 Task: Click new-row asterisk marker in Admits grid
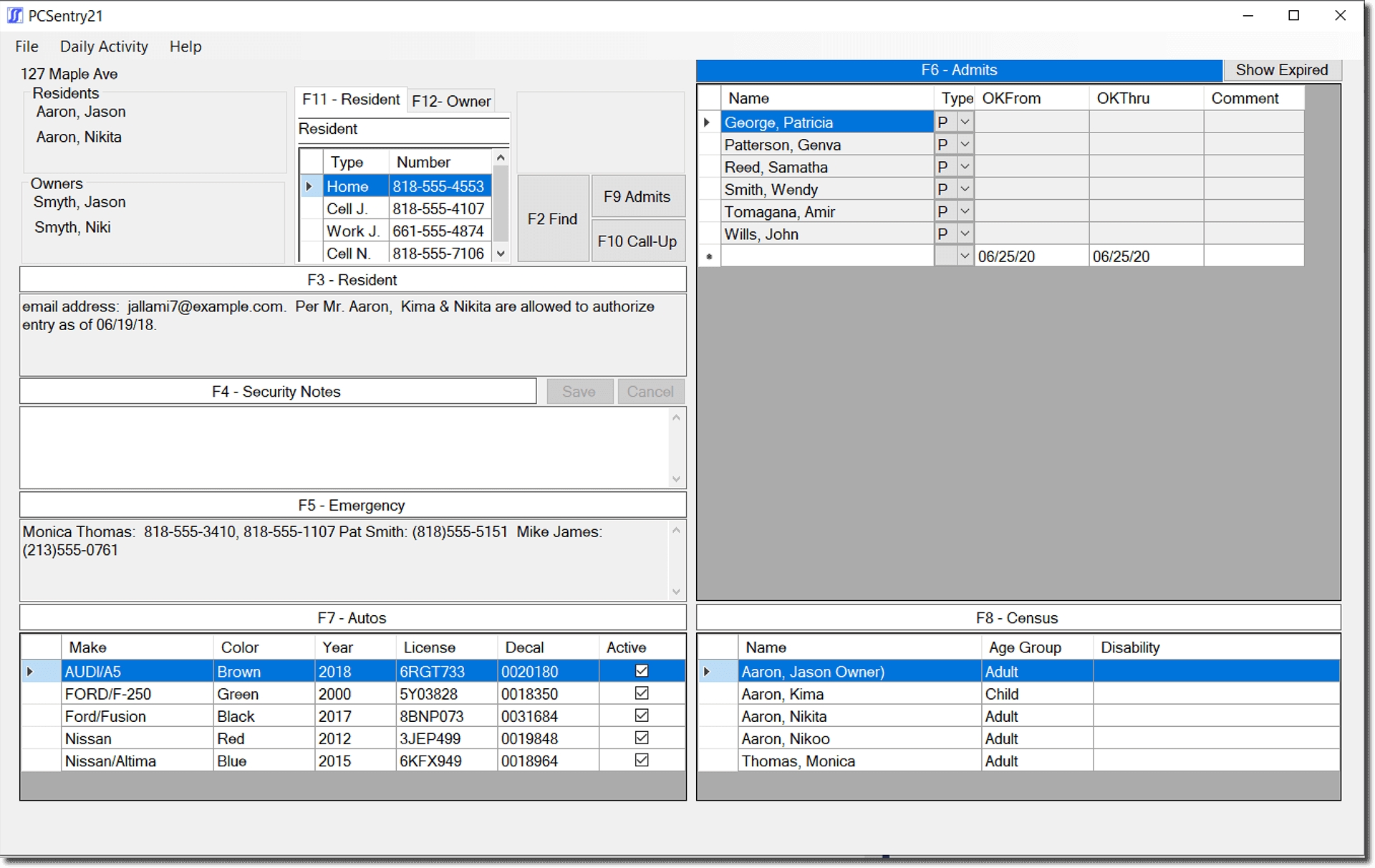click(x=709, y=256)
